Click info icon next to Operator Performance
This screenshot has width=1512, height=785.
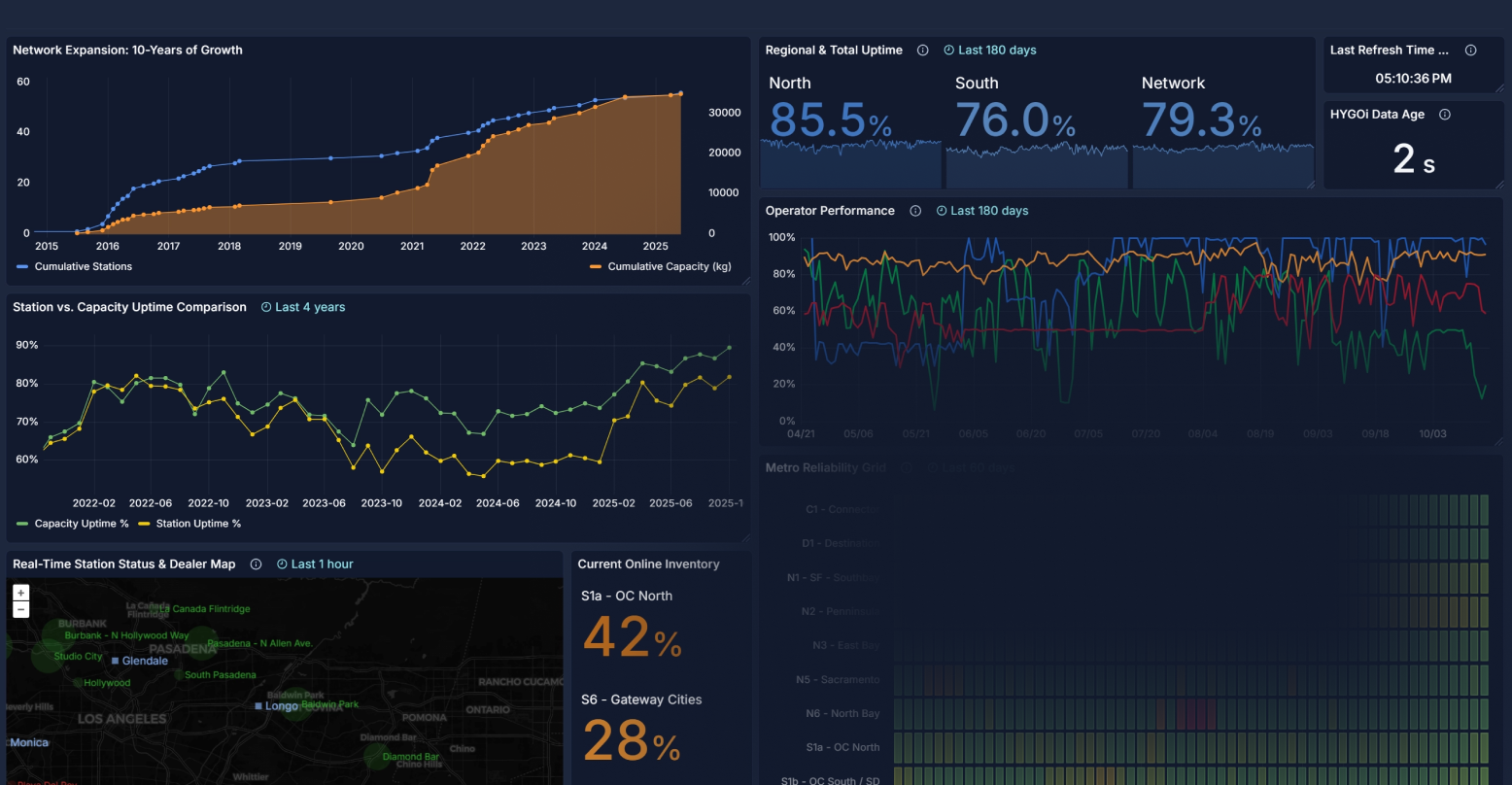tap(914, 211)
